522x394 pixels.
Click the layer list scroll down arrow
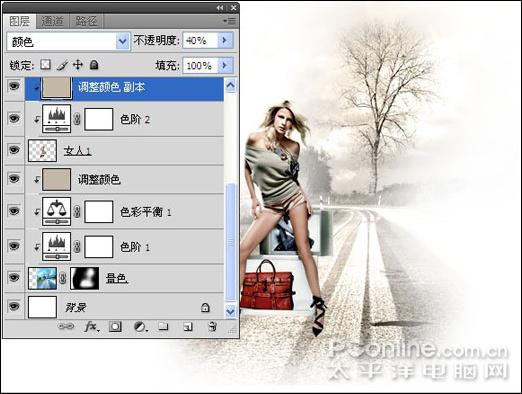point(230,311)
